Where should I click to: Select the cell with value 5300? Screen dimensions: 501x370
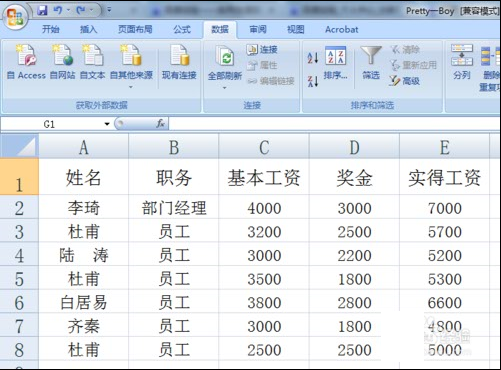coord(445,278)
